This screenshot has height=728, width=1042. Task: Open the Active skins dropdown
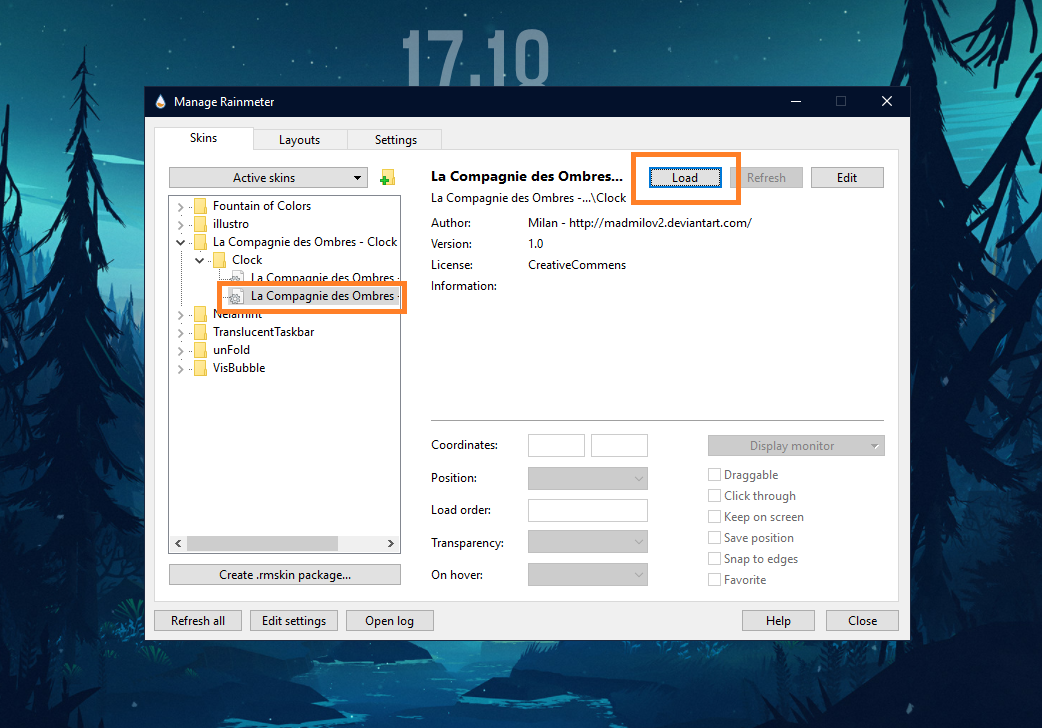point(268,178)
